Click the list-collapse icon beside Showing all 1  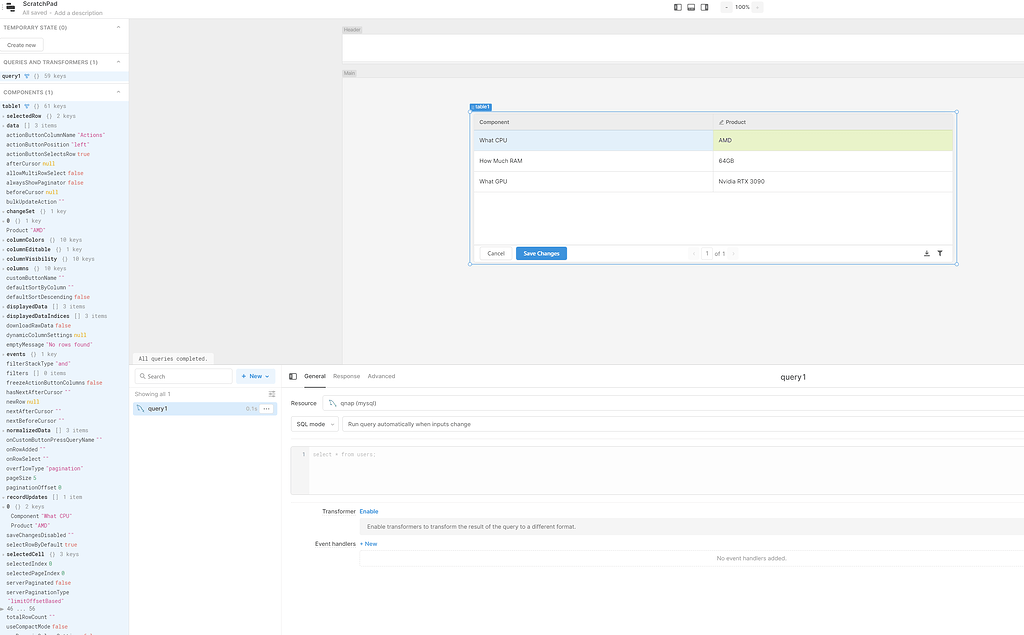click(x=270, y=394)
